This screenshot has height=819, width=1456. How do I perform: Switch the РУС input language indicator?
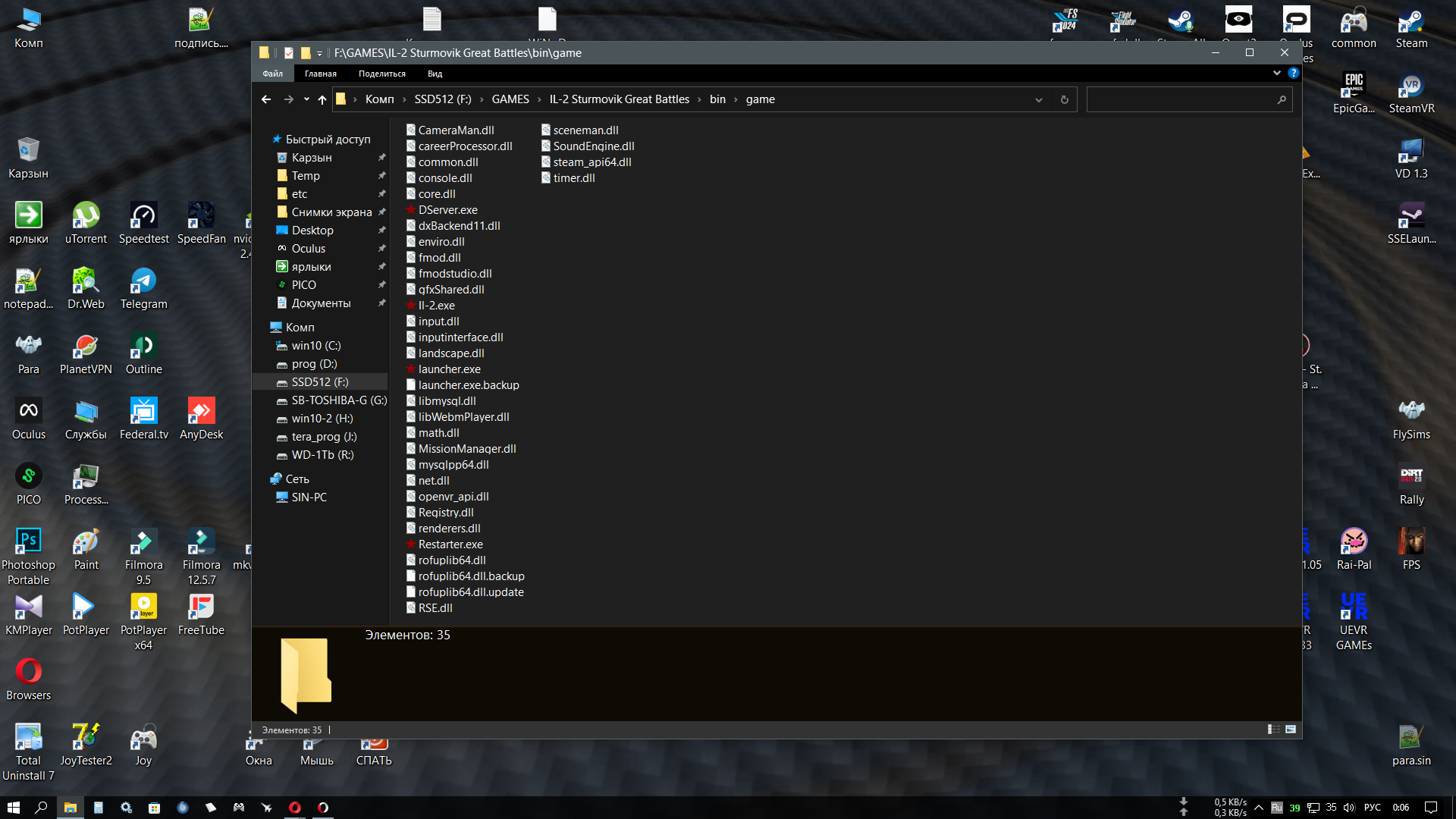(1373, 808)
